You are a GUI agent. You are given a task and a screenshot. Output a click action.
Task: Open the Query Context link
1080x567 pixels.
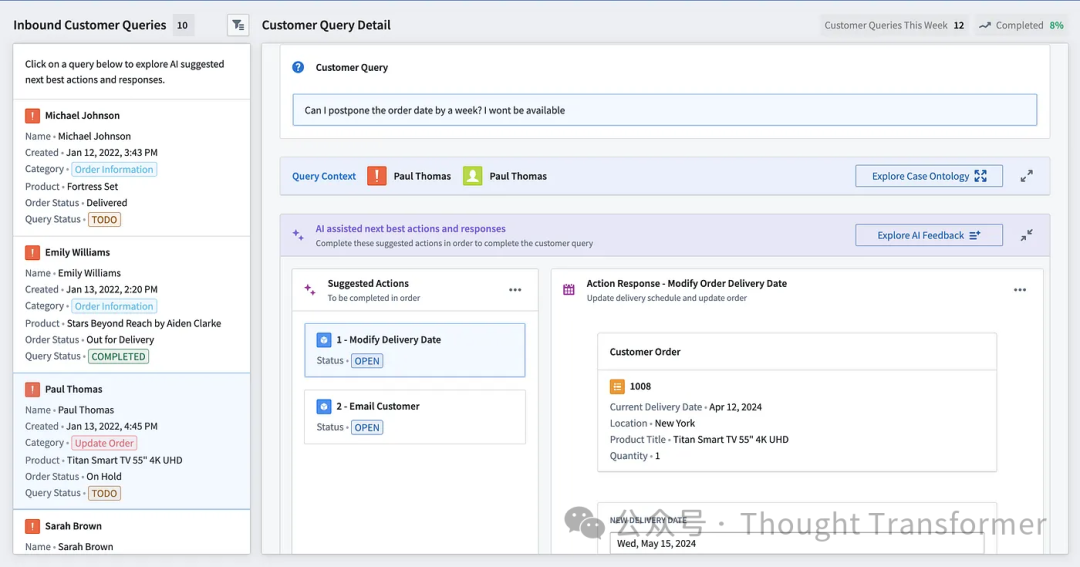324,176
